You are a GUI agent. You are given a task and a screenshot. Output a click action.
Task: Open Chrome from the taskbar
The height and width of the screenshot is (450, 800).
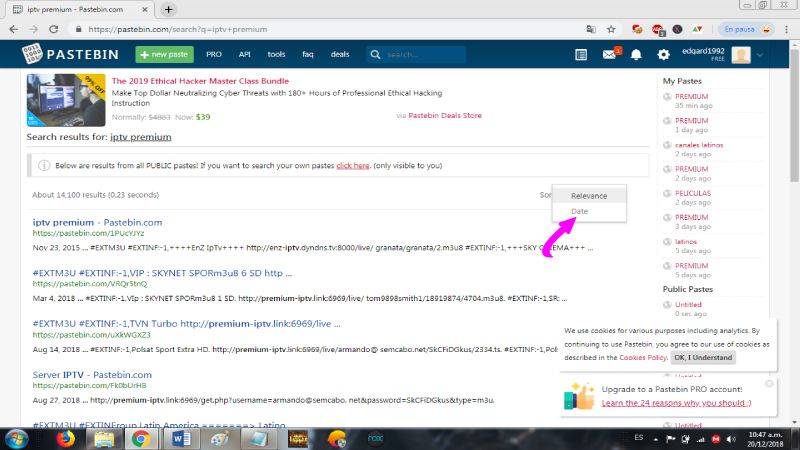point(141,439)
